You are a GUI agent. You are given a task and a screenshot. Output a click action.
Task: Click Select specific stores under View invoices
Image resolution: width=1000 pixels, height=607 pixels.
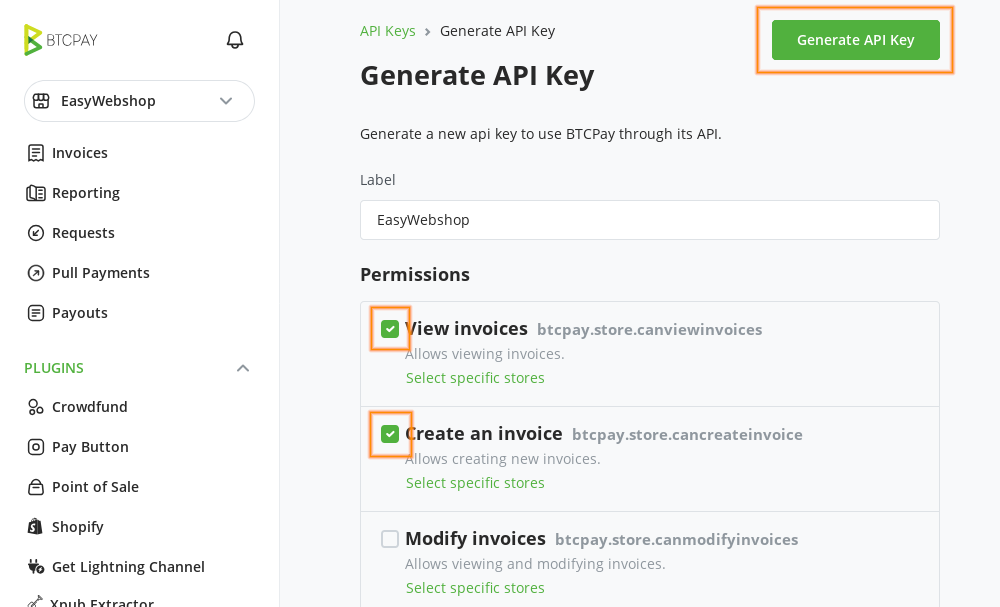coord(474,378)
